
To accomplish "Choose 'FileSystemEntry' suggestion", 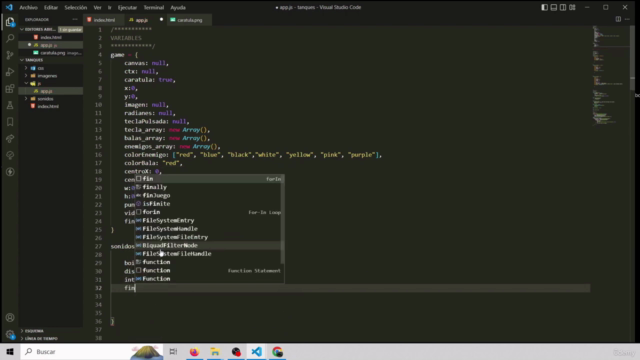I will 209,220.
